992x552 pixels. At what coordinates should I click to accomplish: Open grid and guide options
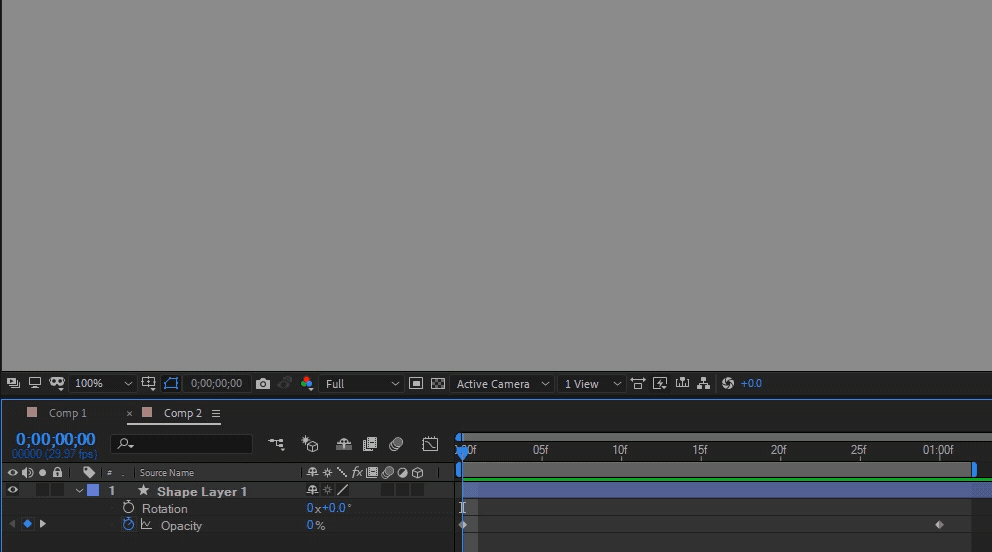click(x=149, y=383)
